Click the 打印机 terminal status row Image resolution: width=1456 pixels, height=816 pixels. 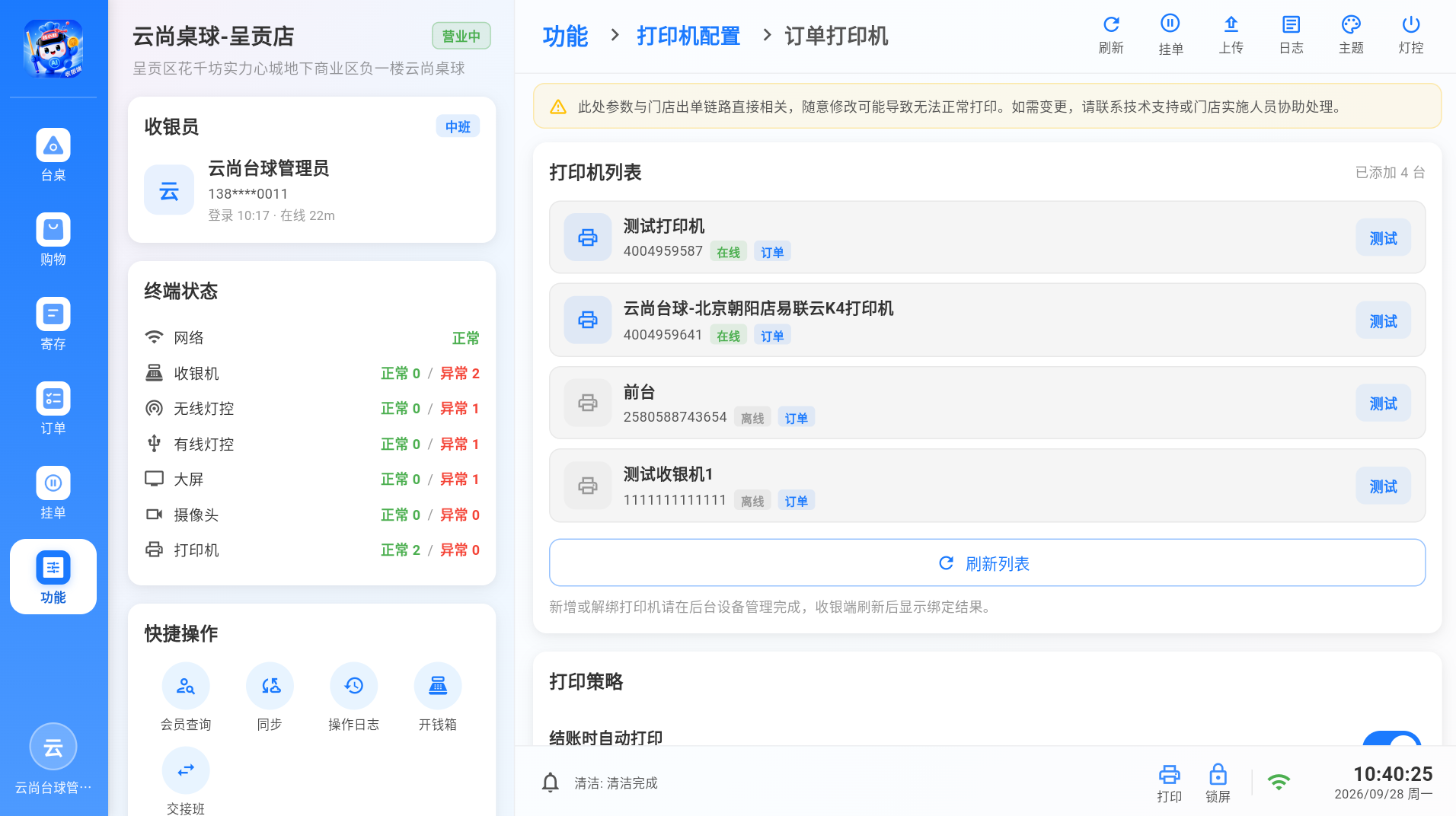point(312,550)
